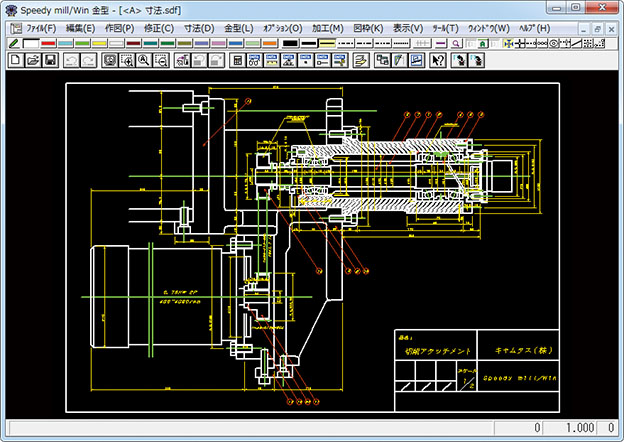Select the pencil icon beside the color palette
Screen dimensions: 624x442
(13, 43)
